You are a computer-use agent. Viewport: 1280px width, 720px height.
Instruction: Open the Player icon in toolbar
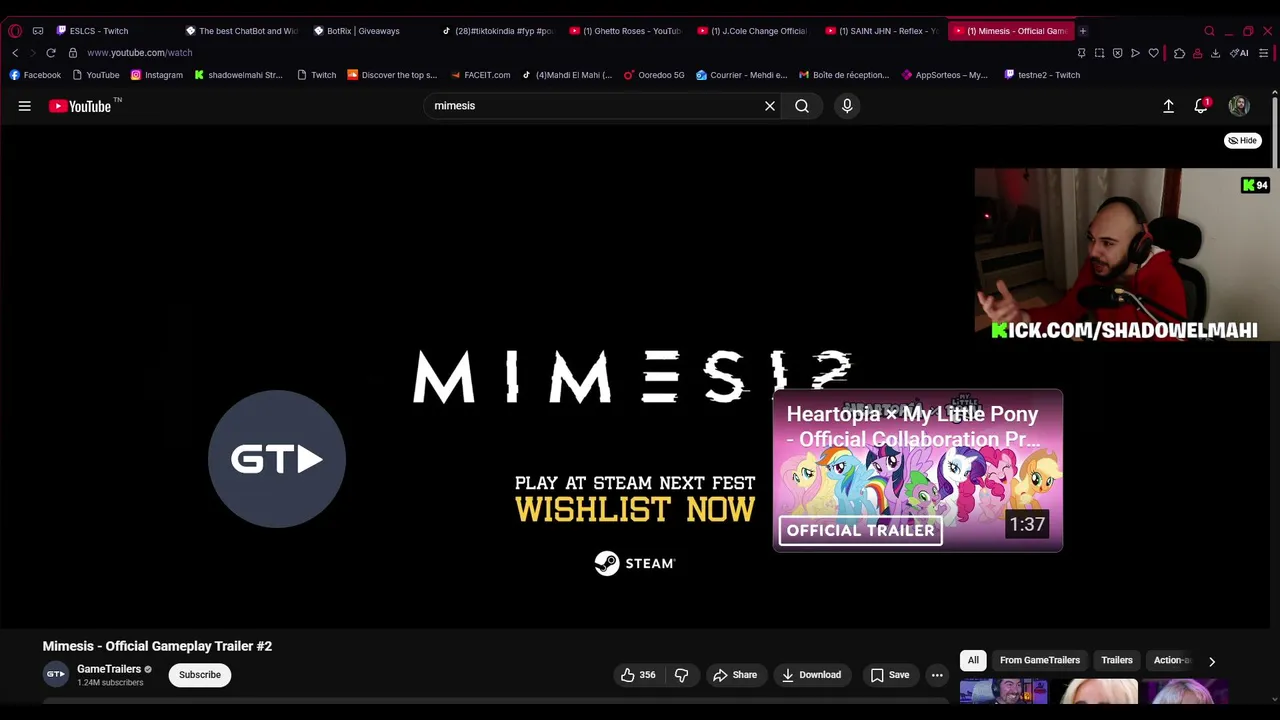tap(1135, 53)
